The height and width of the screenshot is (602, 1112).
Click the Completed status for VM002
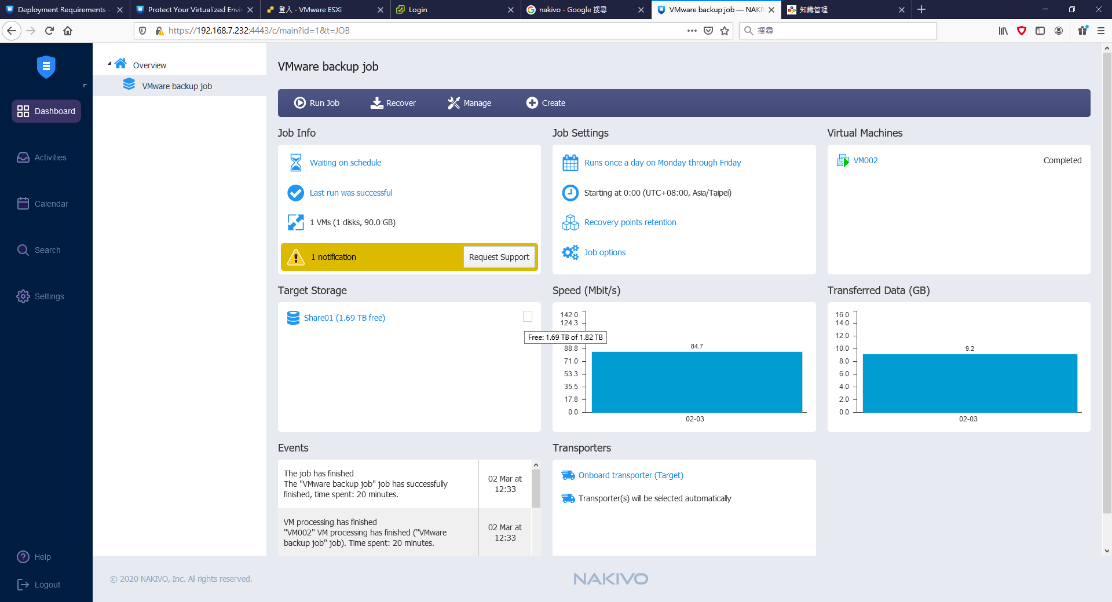coord(1062,160)
